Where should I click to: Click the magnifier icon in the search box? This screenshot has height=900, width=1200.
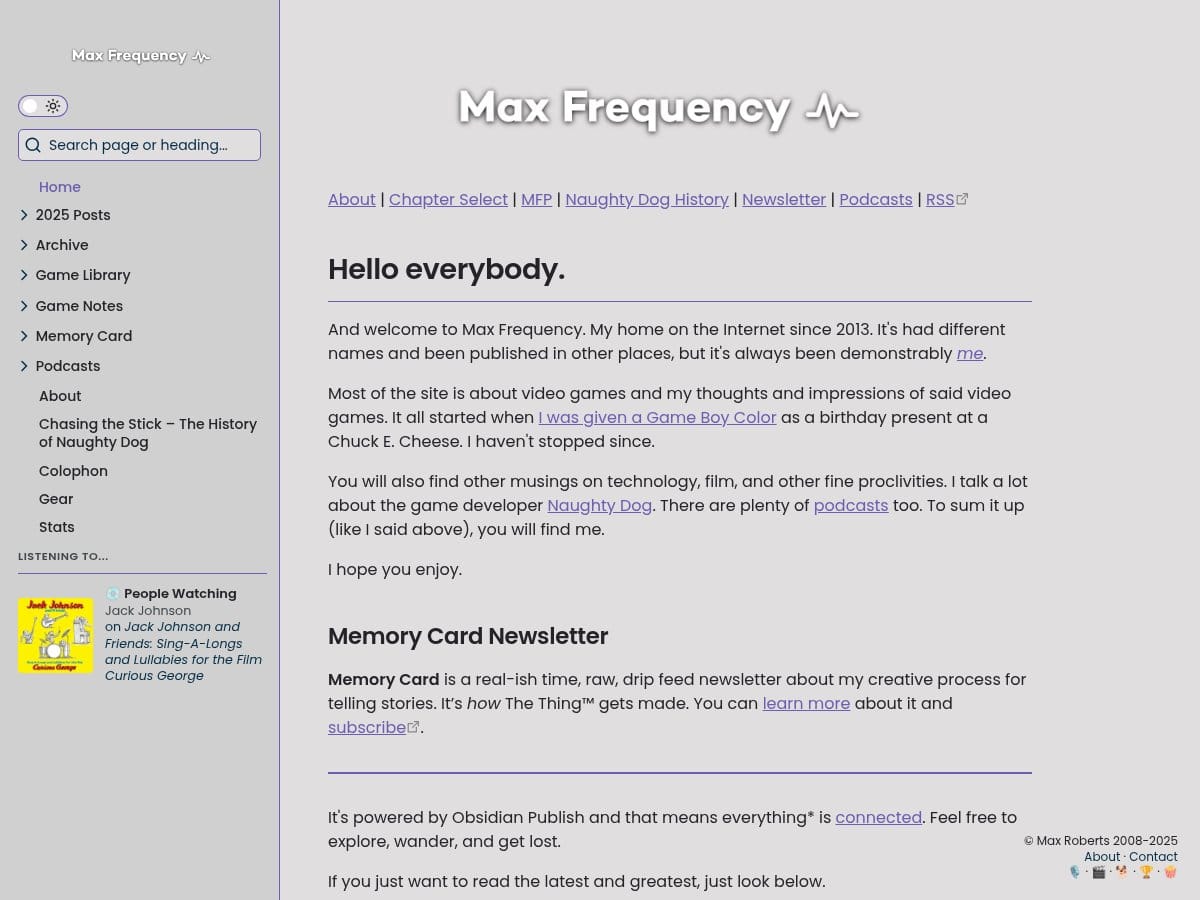33,145
